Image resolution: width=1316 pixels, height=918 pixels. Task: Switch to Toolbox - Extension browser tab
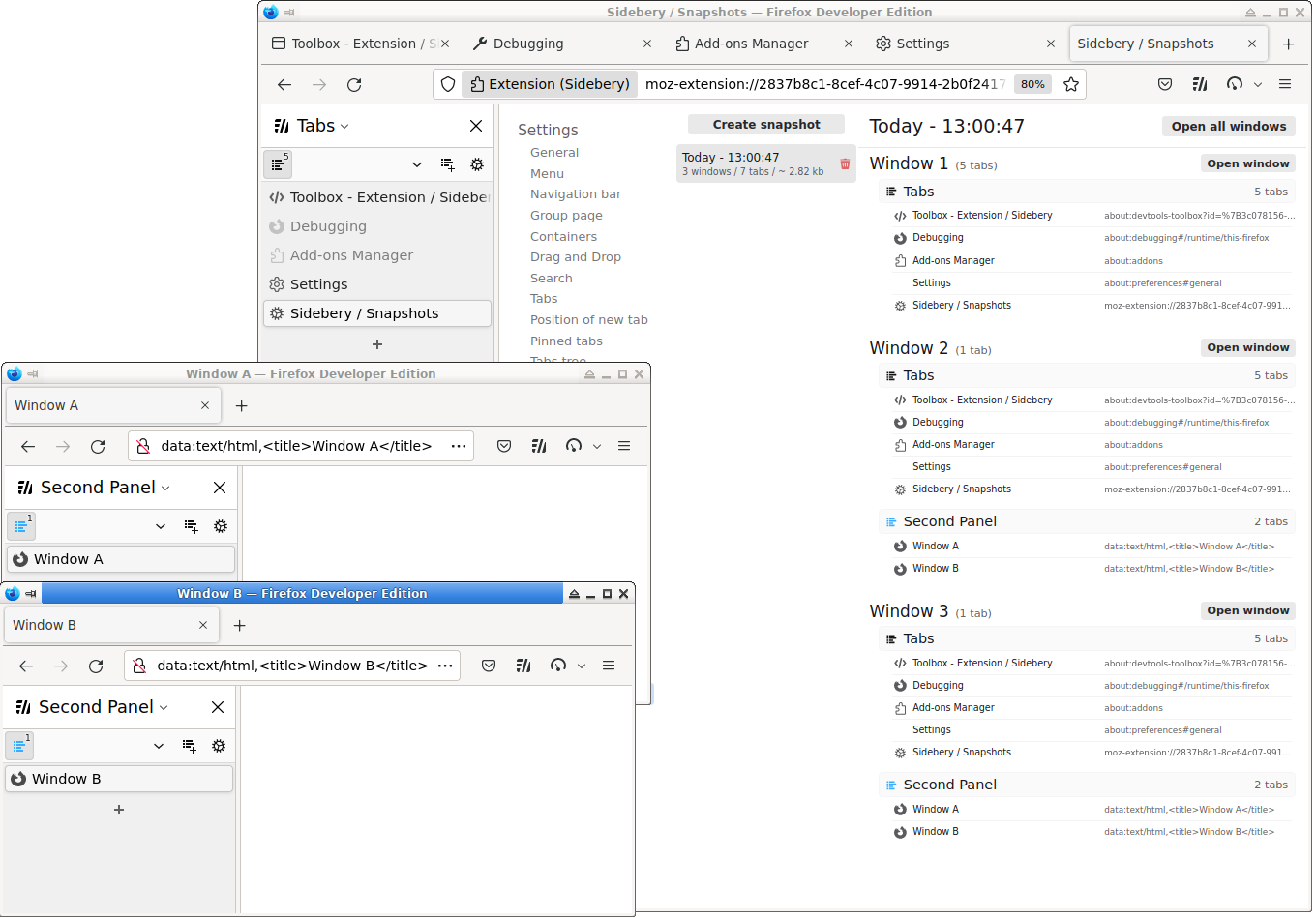tap(360, 44)
